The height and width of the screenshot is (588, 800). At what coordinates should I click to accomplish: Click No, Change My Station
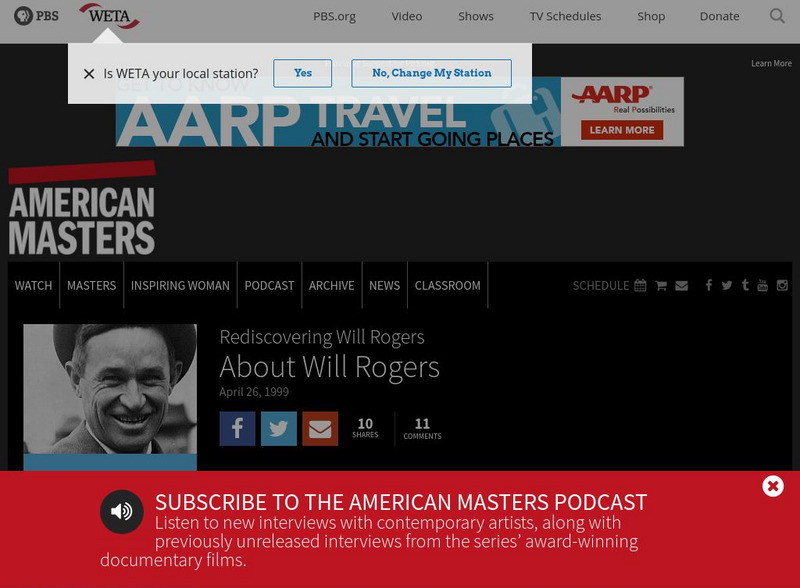(x=431, y=73)
